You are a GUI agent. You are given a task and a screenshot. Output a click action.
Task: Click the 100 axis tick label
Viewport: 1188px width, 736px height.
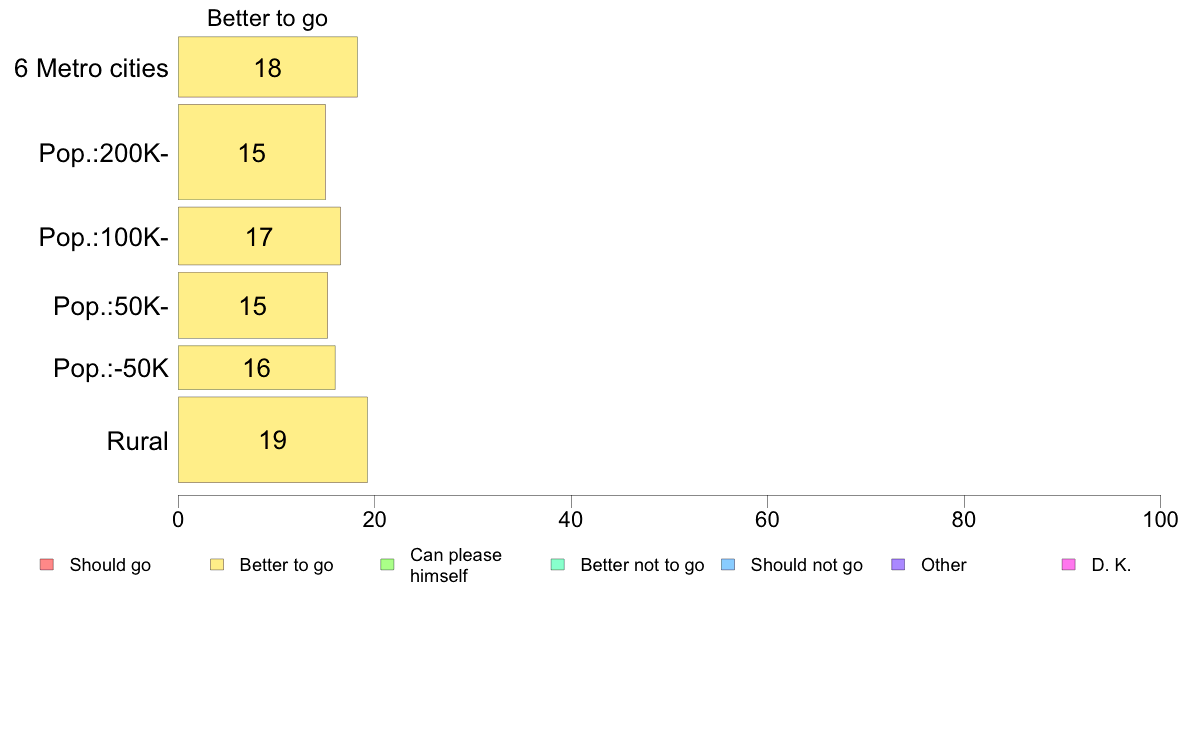(x=1160, y=520)
